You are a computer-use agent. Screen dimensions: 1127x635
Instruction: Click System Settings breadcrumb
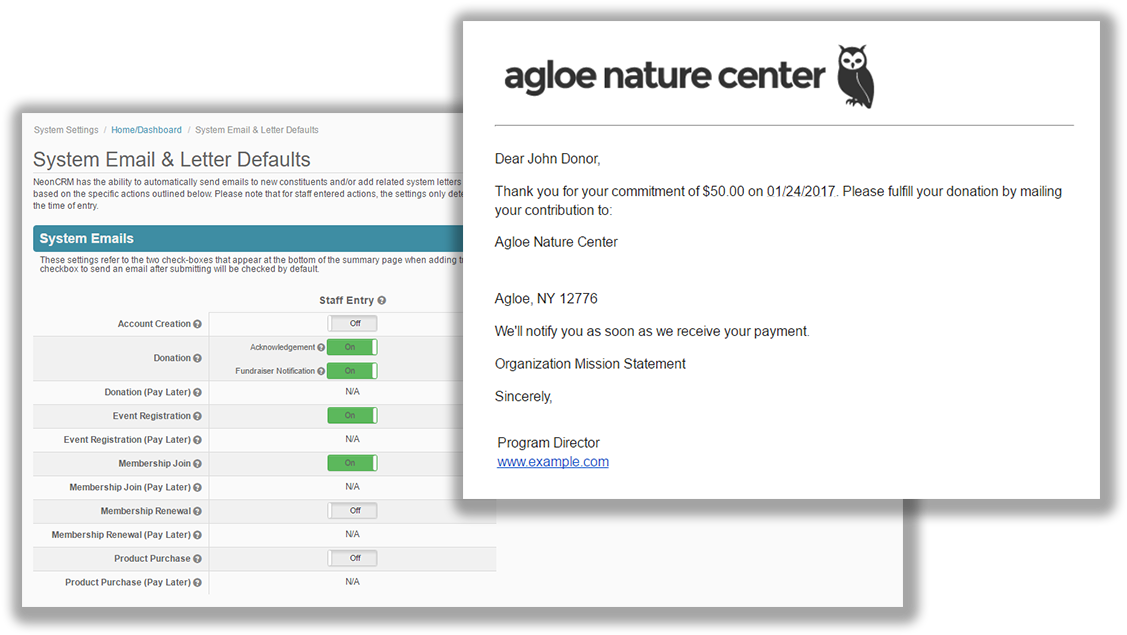pyautogui.click(x=66, y=130)
